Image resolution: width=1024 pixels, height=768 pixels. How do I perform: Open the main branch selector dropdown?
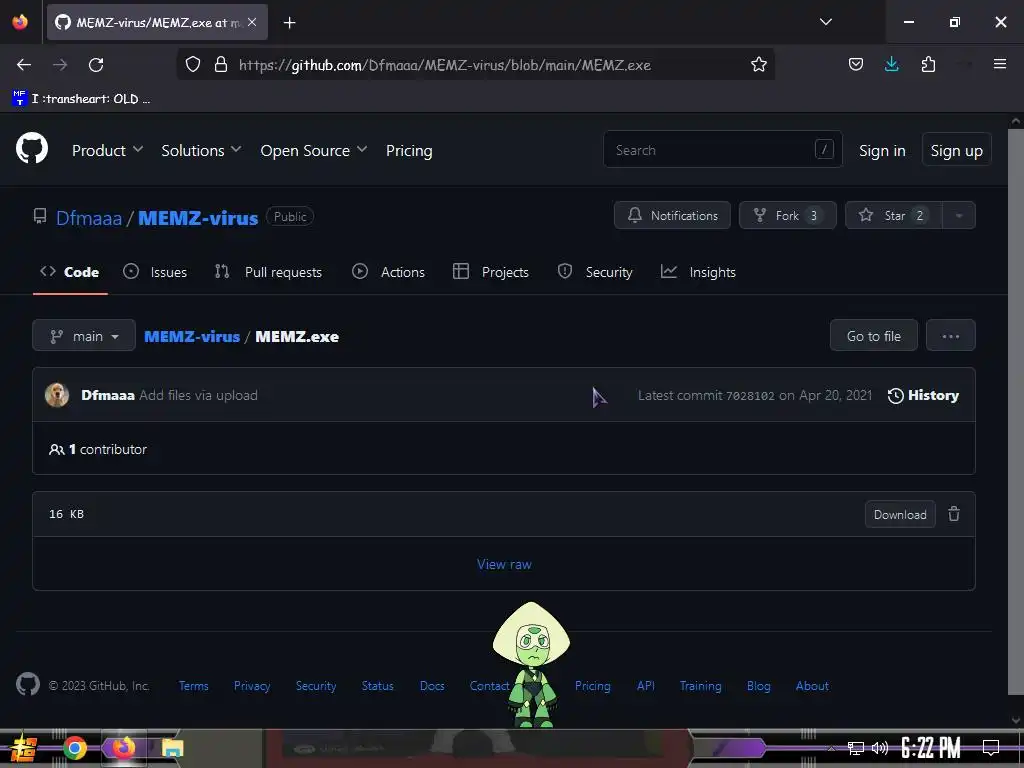(84, 336)
